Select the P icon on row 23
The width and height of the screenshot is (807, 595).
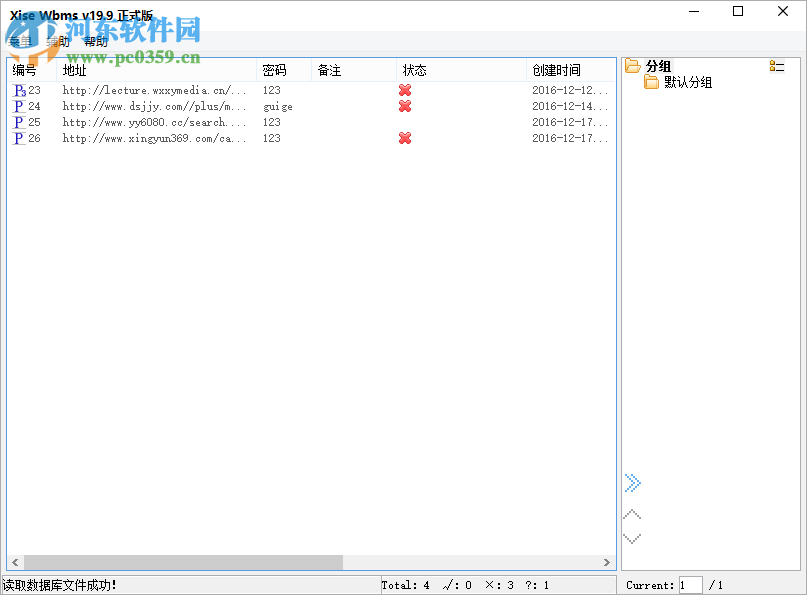click(x=20, y=90)
